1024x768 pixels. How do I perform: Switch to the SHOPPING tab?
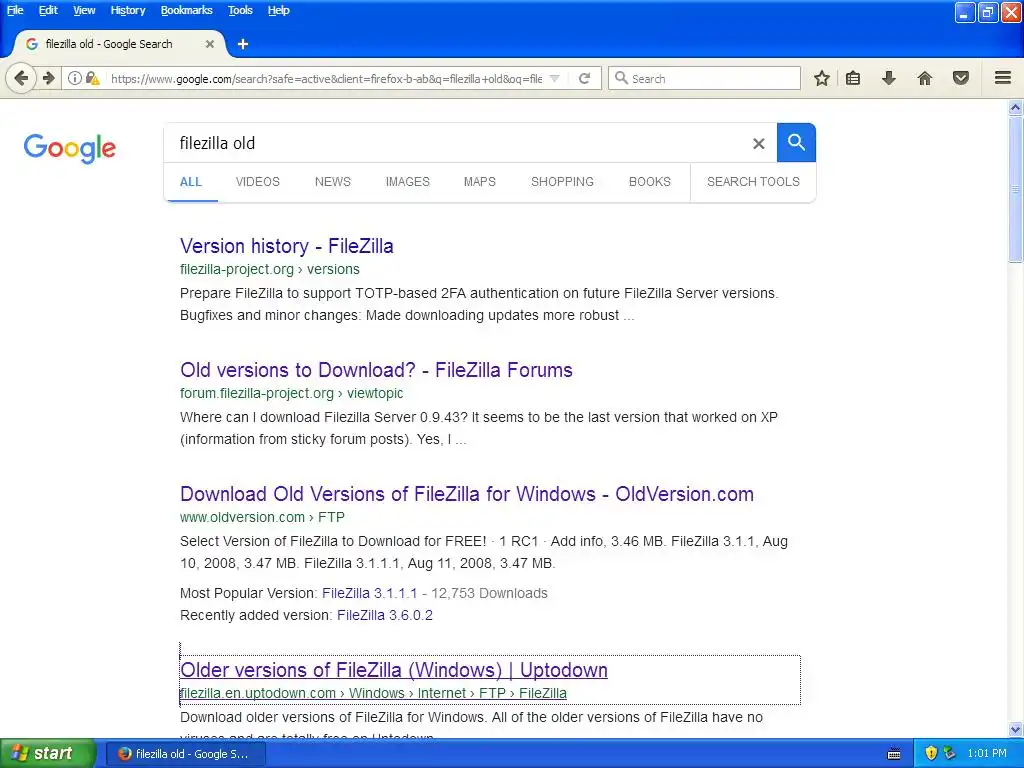562,182
